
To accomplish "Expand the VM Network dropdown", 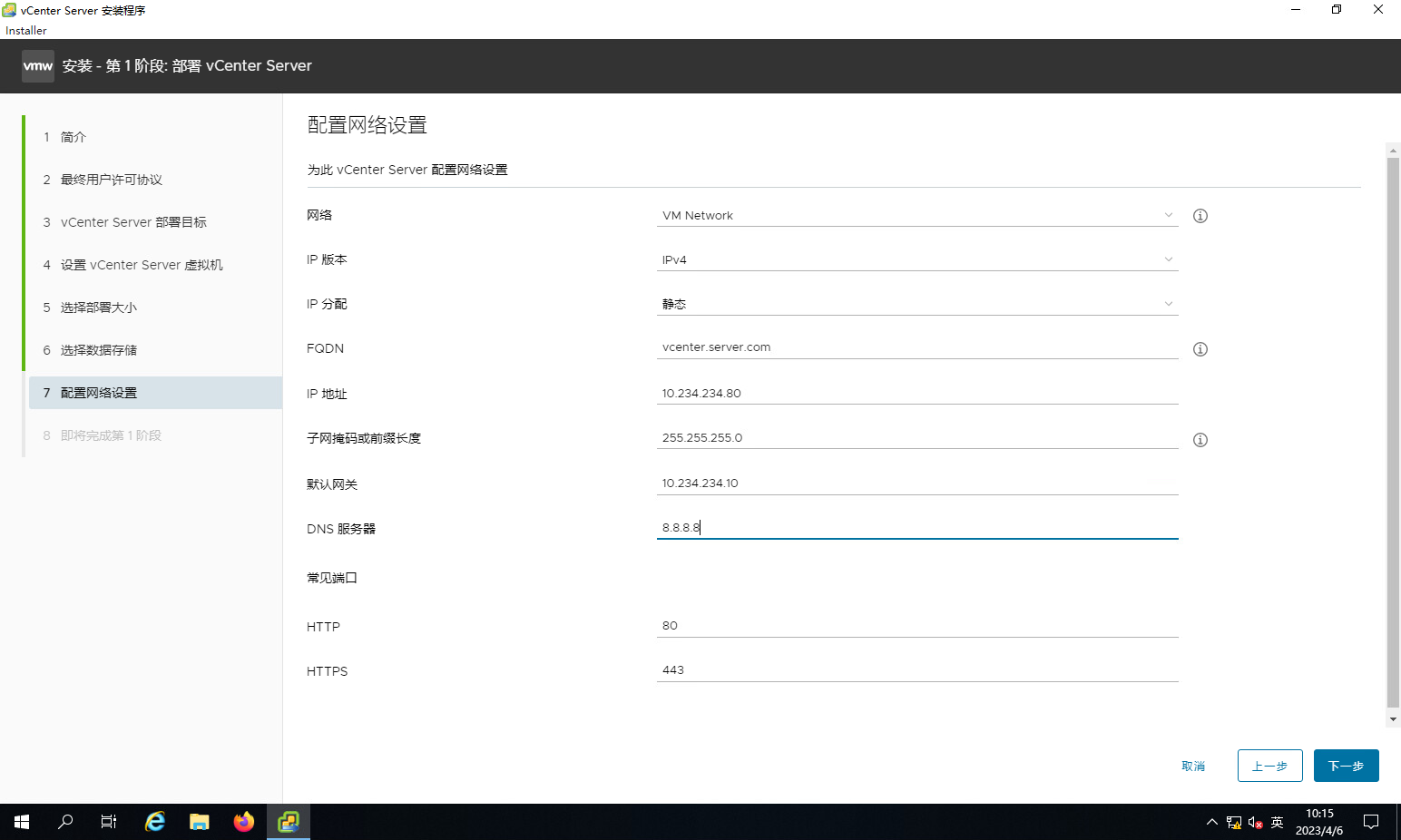I will point(916,216).
